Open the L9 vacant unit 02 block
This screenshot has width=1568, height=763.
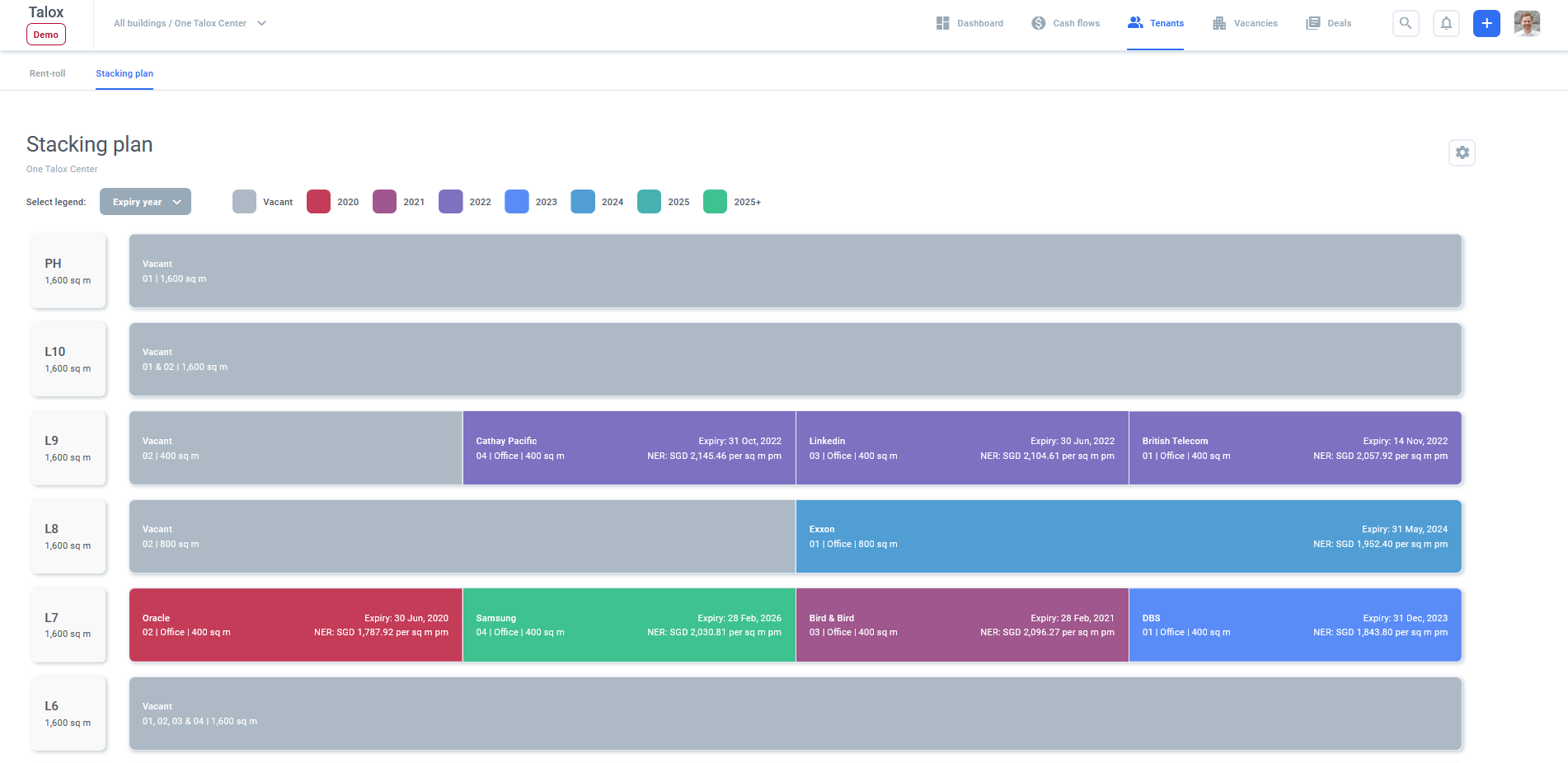296,448
